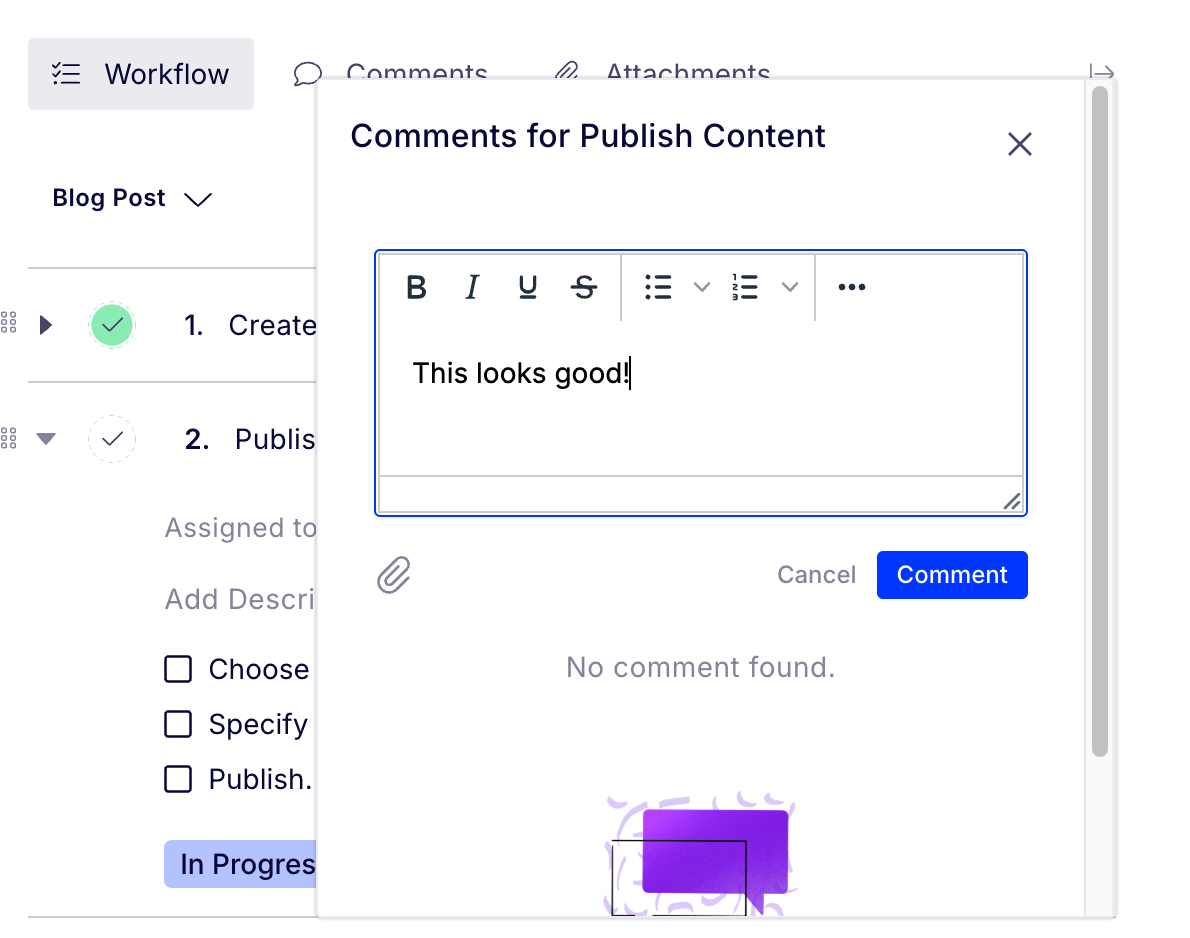Toggle strikethrough formatting

[x=584, y=288]
